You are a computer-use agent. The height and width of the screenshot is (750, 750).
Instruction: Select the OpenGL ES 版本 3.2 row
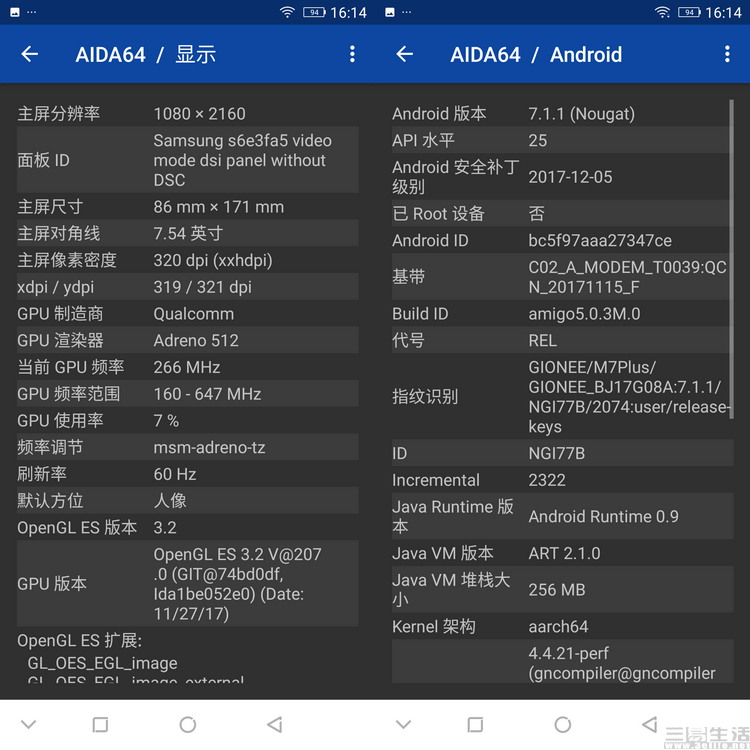pos(188,528)
